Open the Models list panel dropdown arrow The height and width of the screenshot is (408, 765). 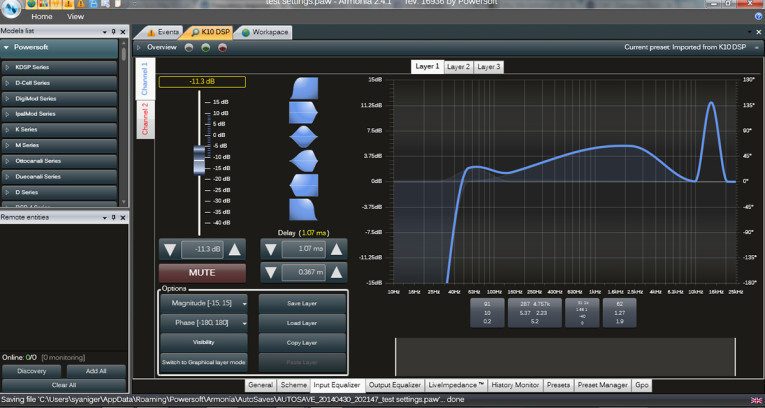[x=104, y=32]
